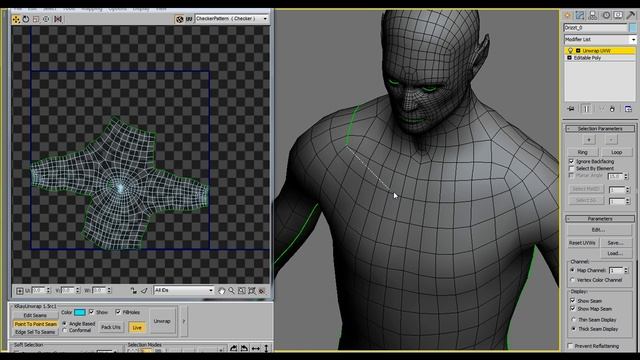Click the Show End Result toggle icon

point(586,109)
